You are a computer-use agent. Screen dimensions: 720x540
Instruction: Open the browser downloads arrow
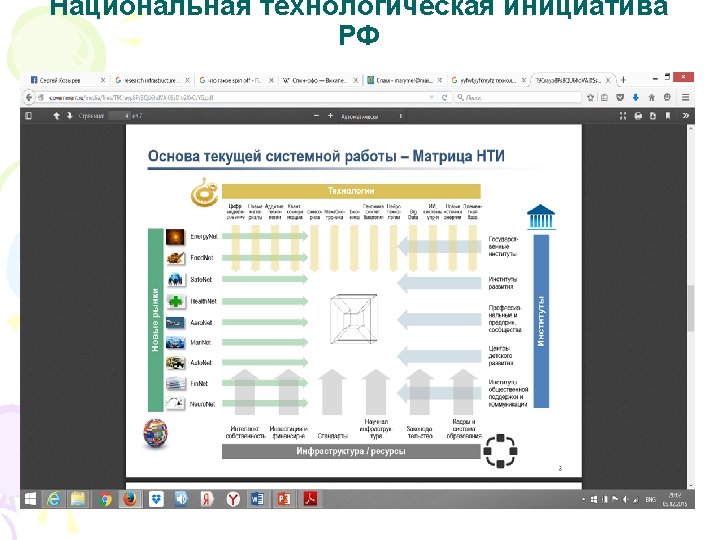[636, 97]
